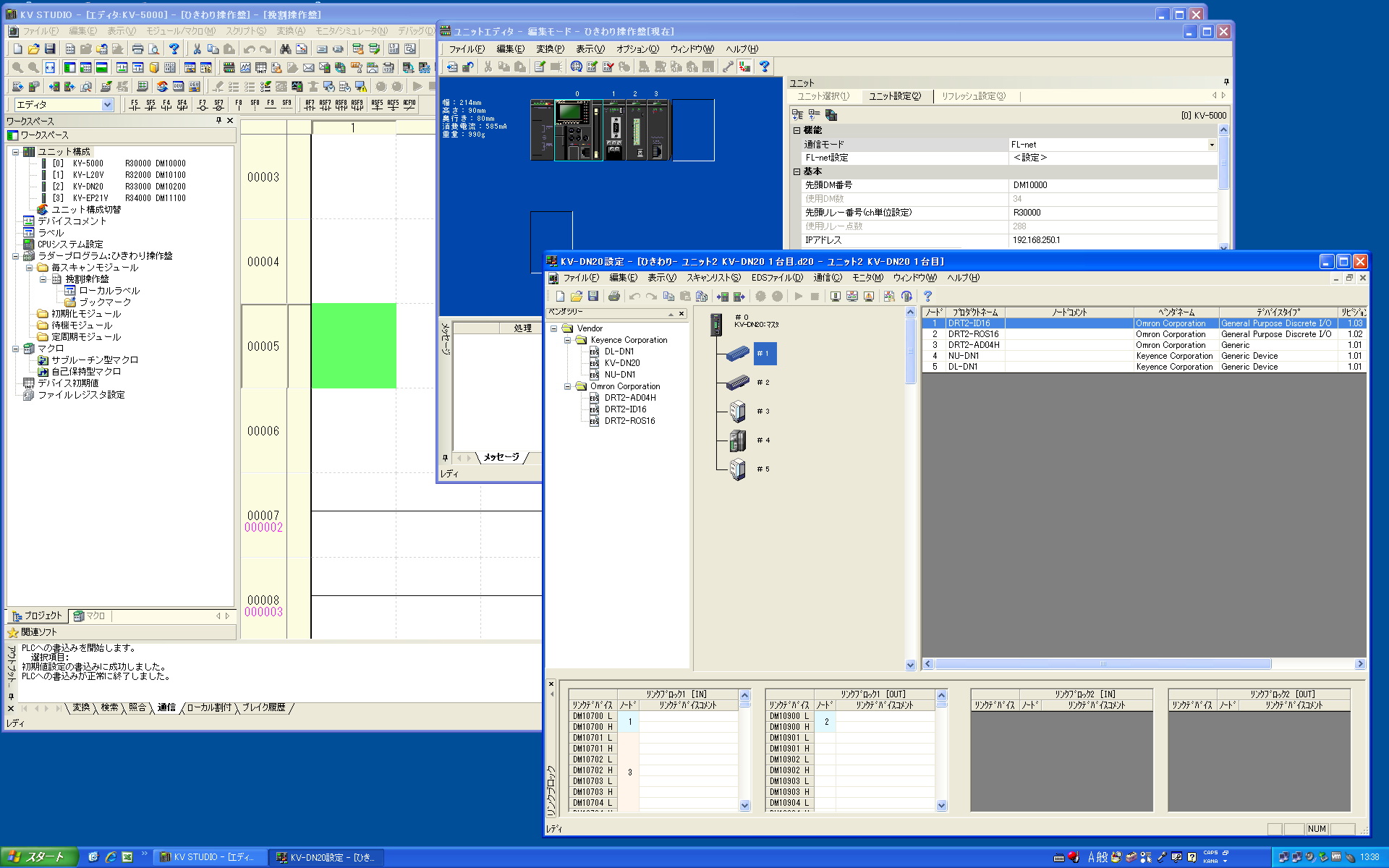The image size is (1389, 868).
Task: Collapse ユニット構成 tree node
Action: click(15, 152)
